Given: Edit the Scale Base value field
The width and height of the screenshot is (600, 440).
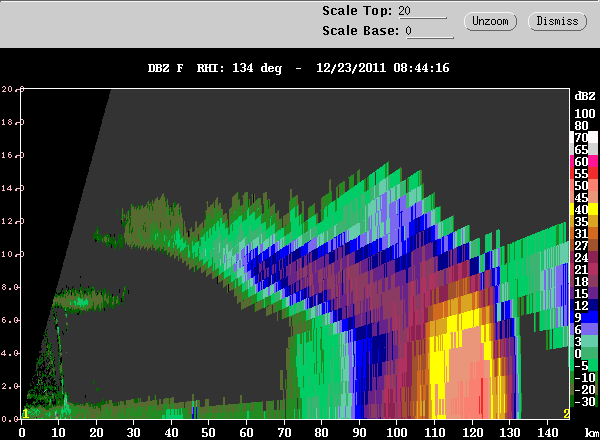Looking at the screenshot, I should tap(429, 31).
